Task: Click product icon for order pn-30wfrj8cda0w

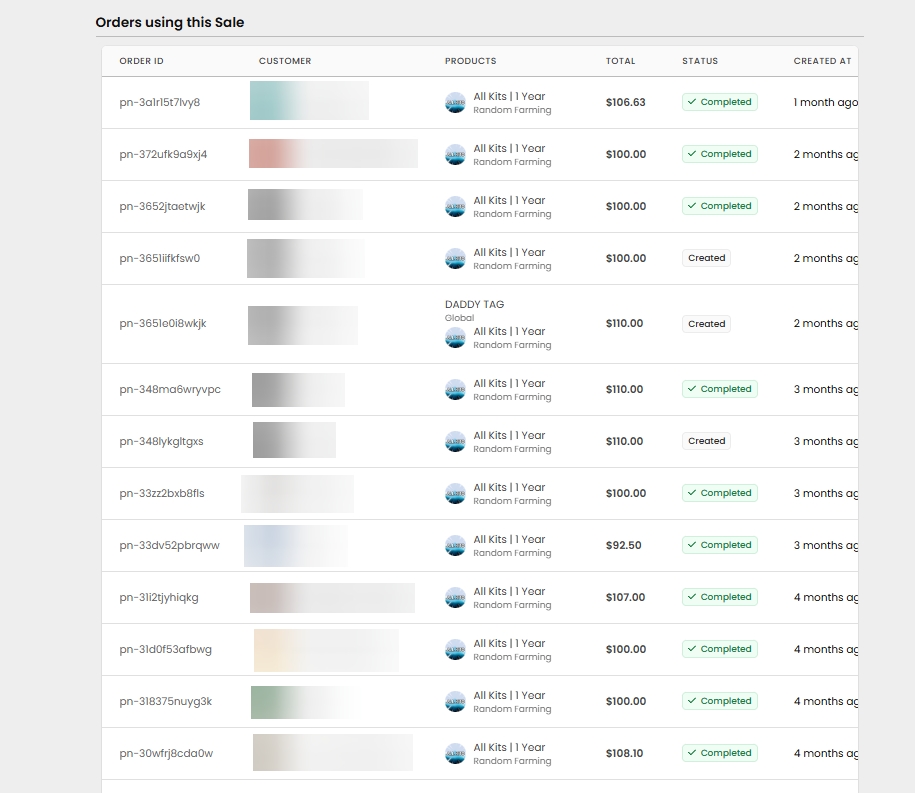Action: click(455, 754)
